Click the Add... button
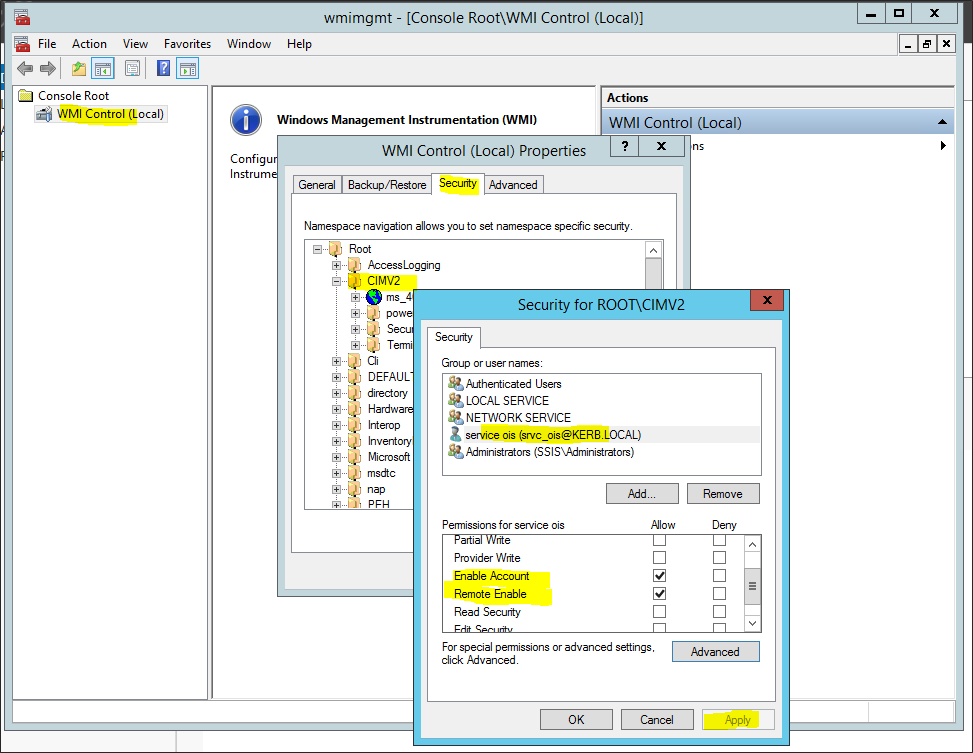 tap(642, 494)
